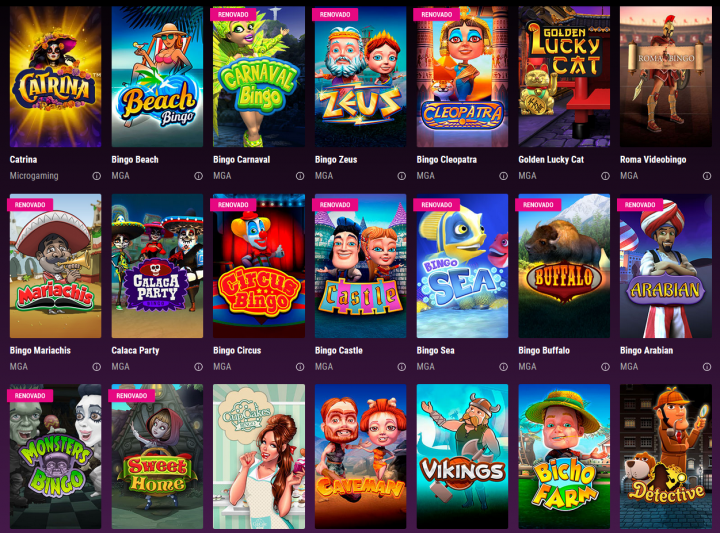Viewport: 720px width, 533px height.
Task: Click info icon for Bingo Sea
Action: click(503, 367)
